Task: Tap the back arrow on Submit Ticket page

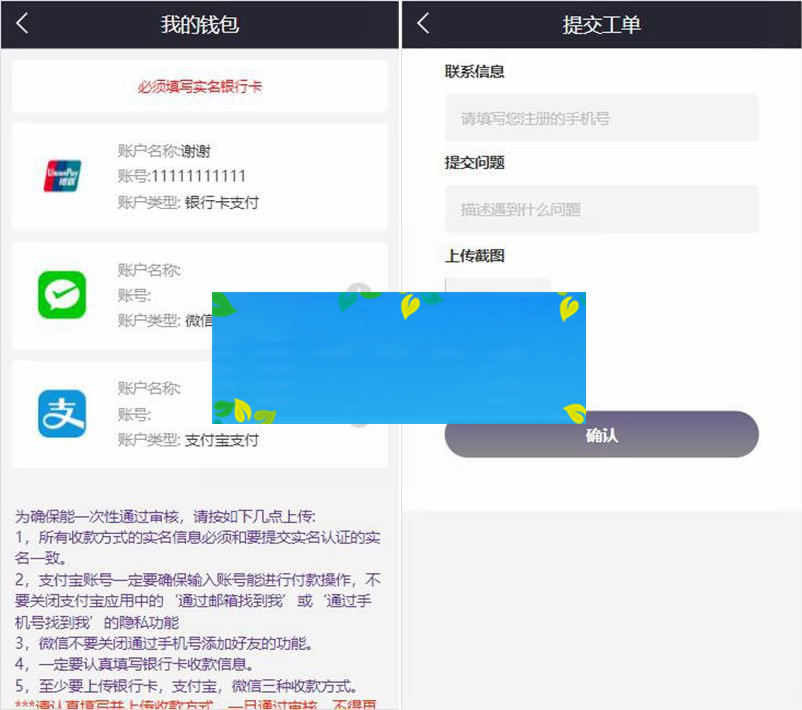Action: [421, 24]
